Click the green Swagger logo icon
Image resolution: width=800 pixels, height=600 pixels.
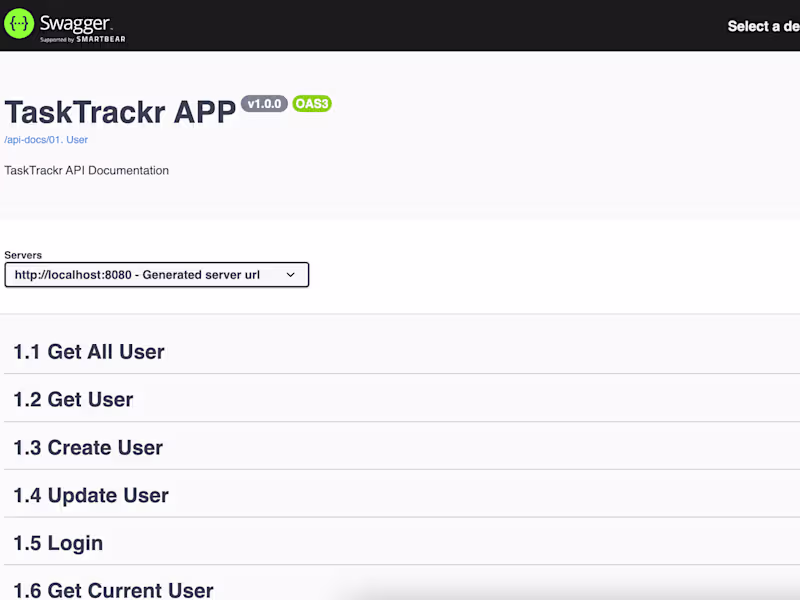19,23
